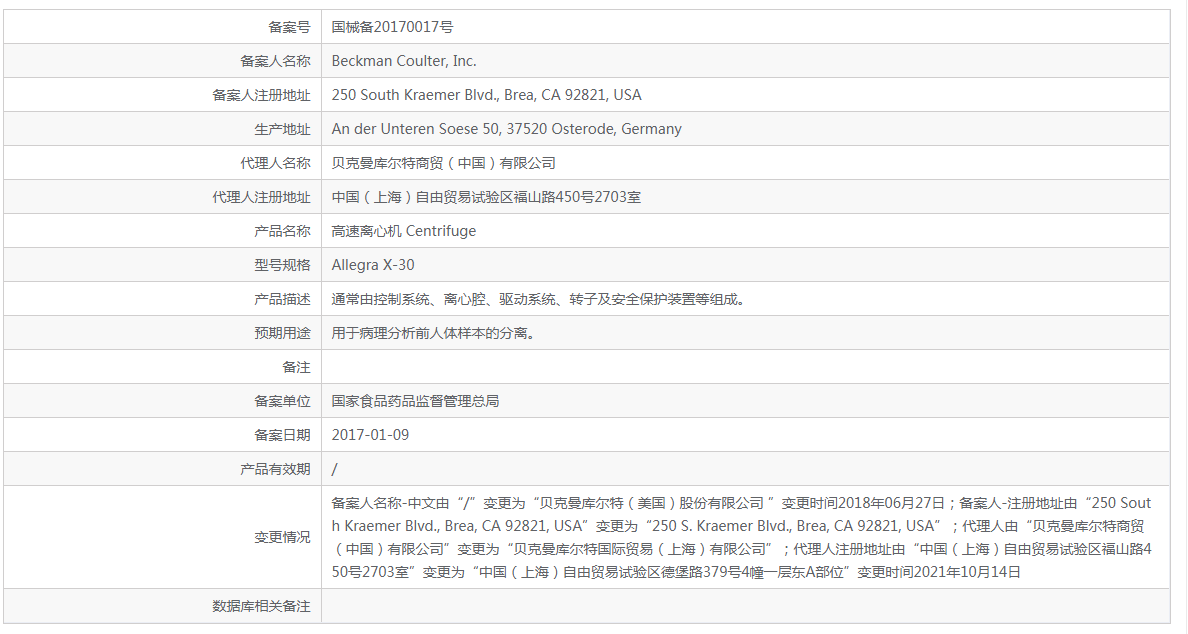1188x634 pixels.
Task: Select the 生产地址 label cell
Action: pyautogui.click(x=290, y=128)
